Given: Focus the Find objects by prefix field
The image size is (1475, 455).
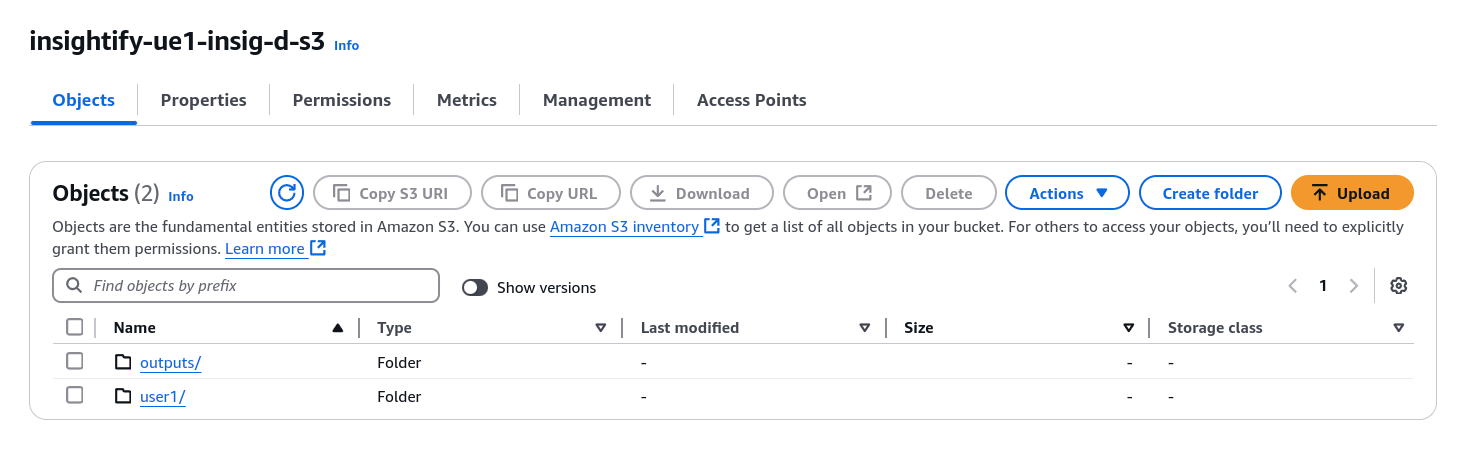Looking at the screenshot, I should point(246,285).
